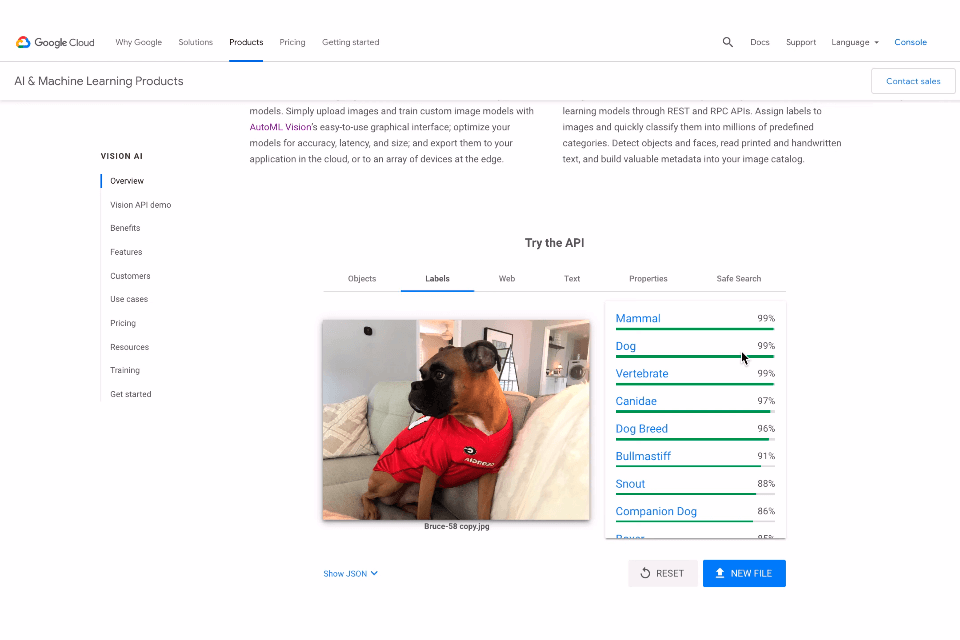960x640 pixels.
Task: Click the Mammal label result
Action: [638, 318]
